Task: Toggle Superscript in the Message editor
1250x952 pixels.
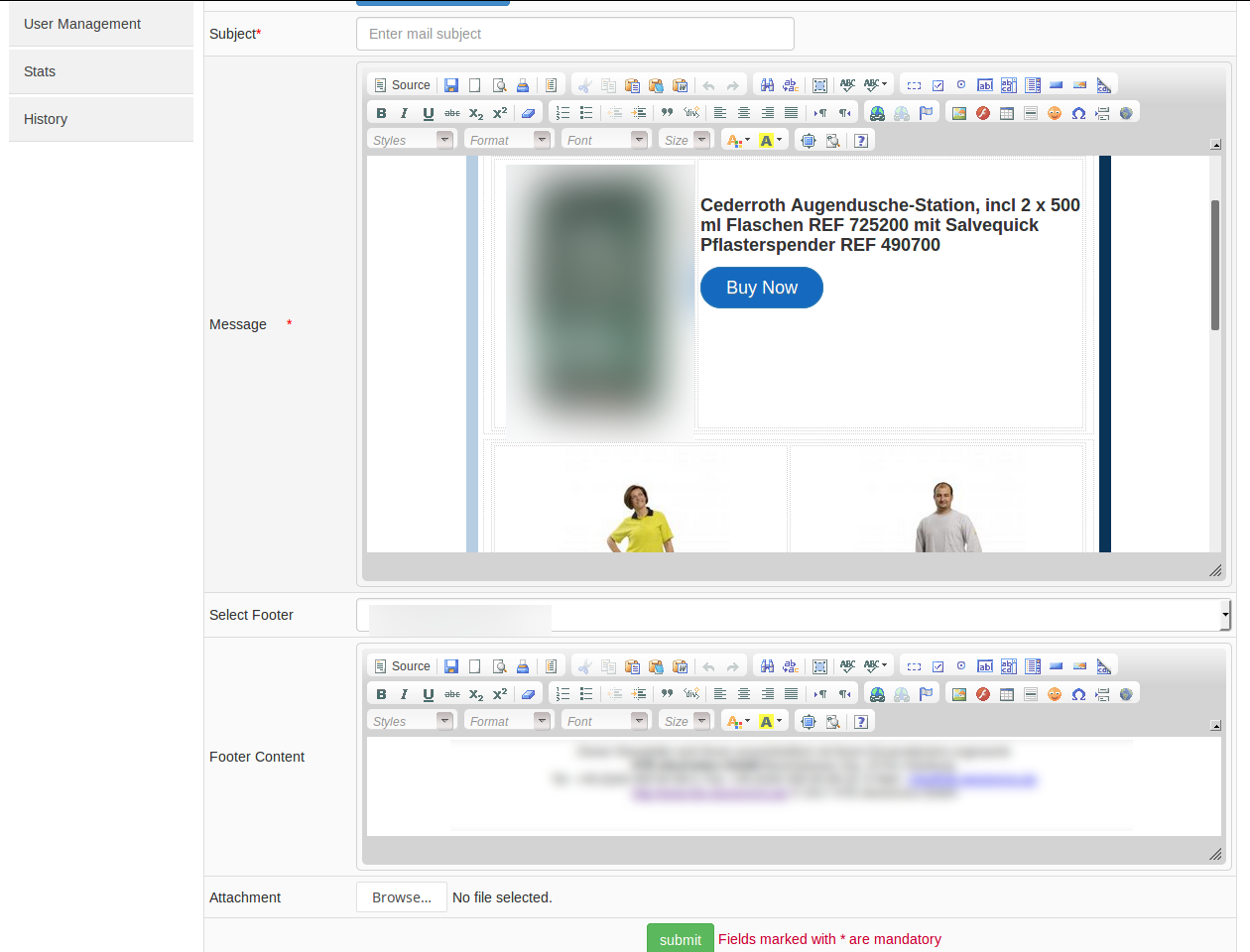Action: coord(500,113)
